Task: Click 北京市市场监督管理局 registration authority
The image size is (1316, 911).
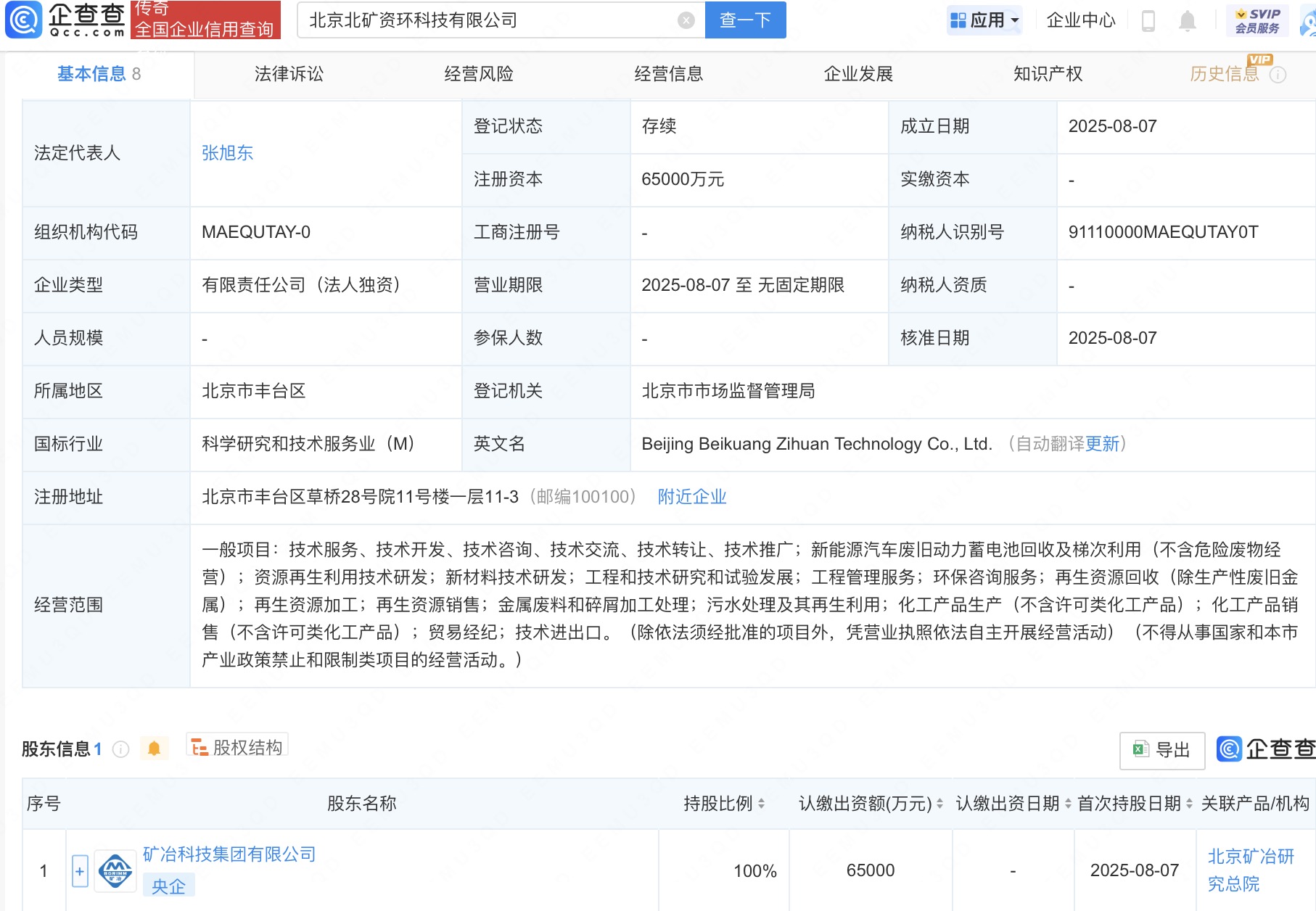Action: click(728, 391)
